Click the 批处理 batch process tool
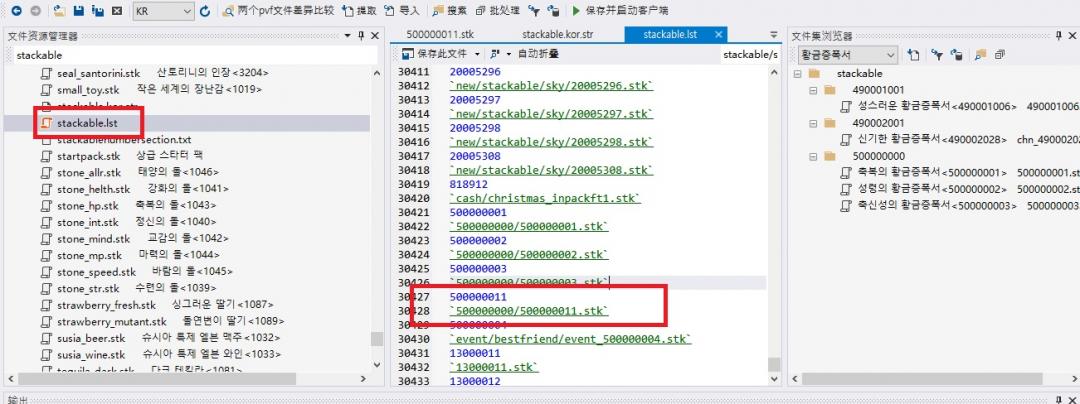 (497, 11)
